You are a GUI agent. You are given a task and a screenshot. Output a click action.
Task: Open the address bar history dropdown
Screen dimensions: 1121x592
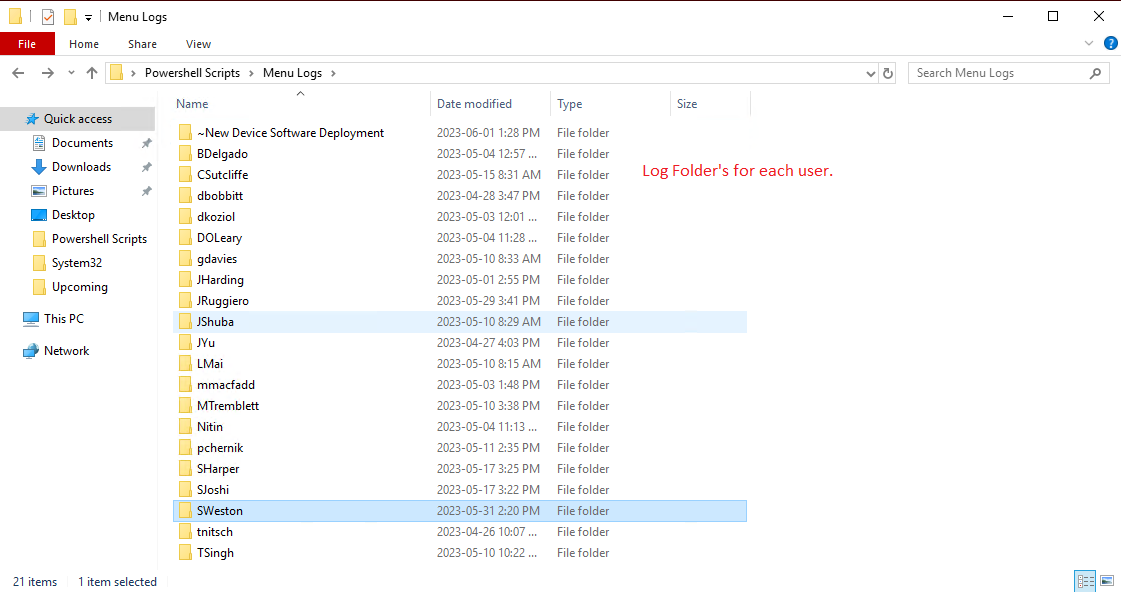pyautogui.click(x=869, y=72)
